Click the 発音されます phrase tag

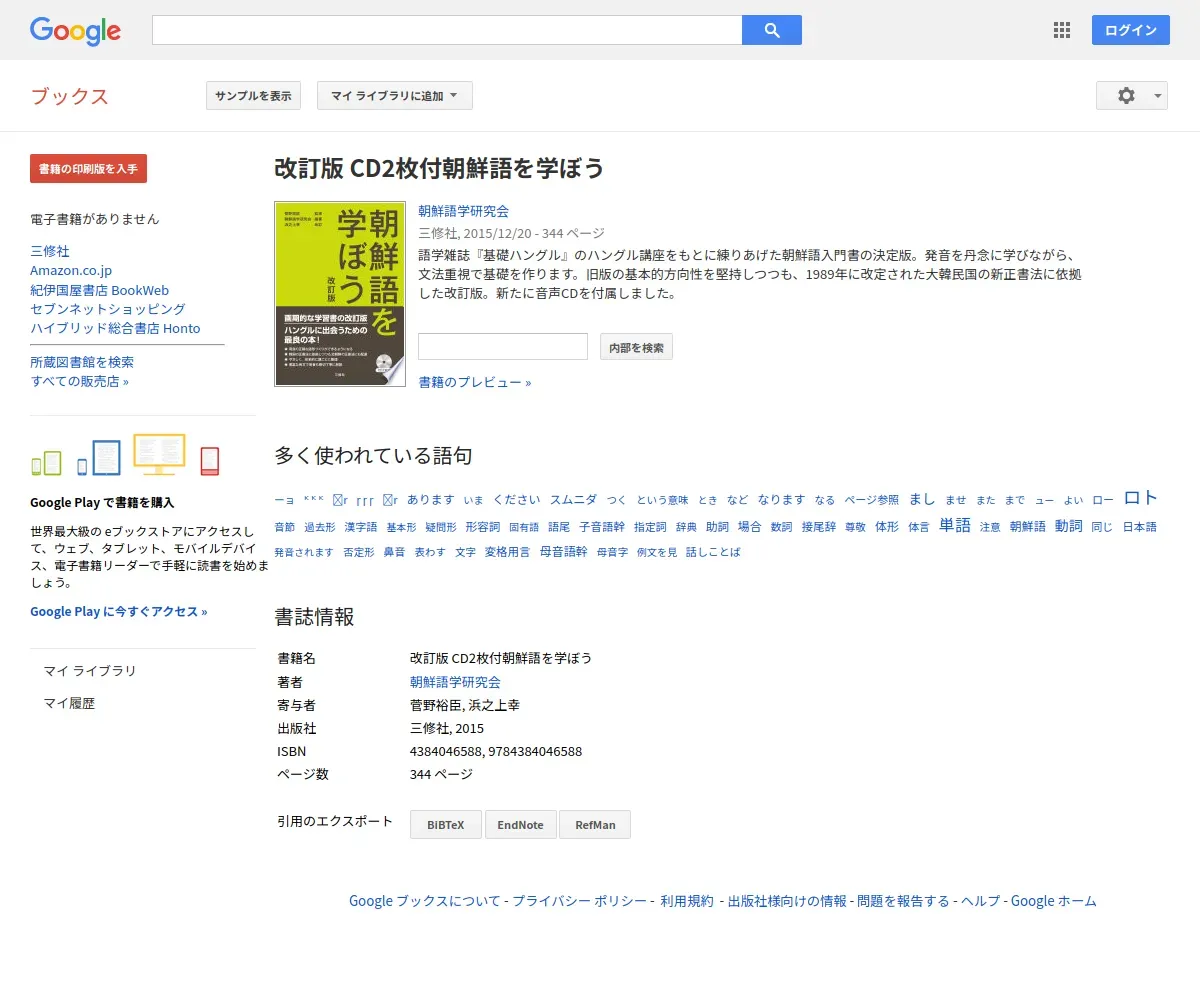[304, 552]
